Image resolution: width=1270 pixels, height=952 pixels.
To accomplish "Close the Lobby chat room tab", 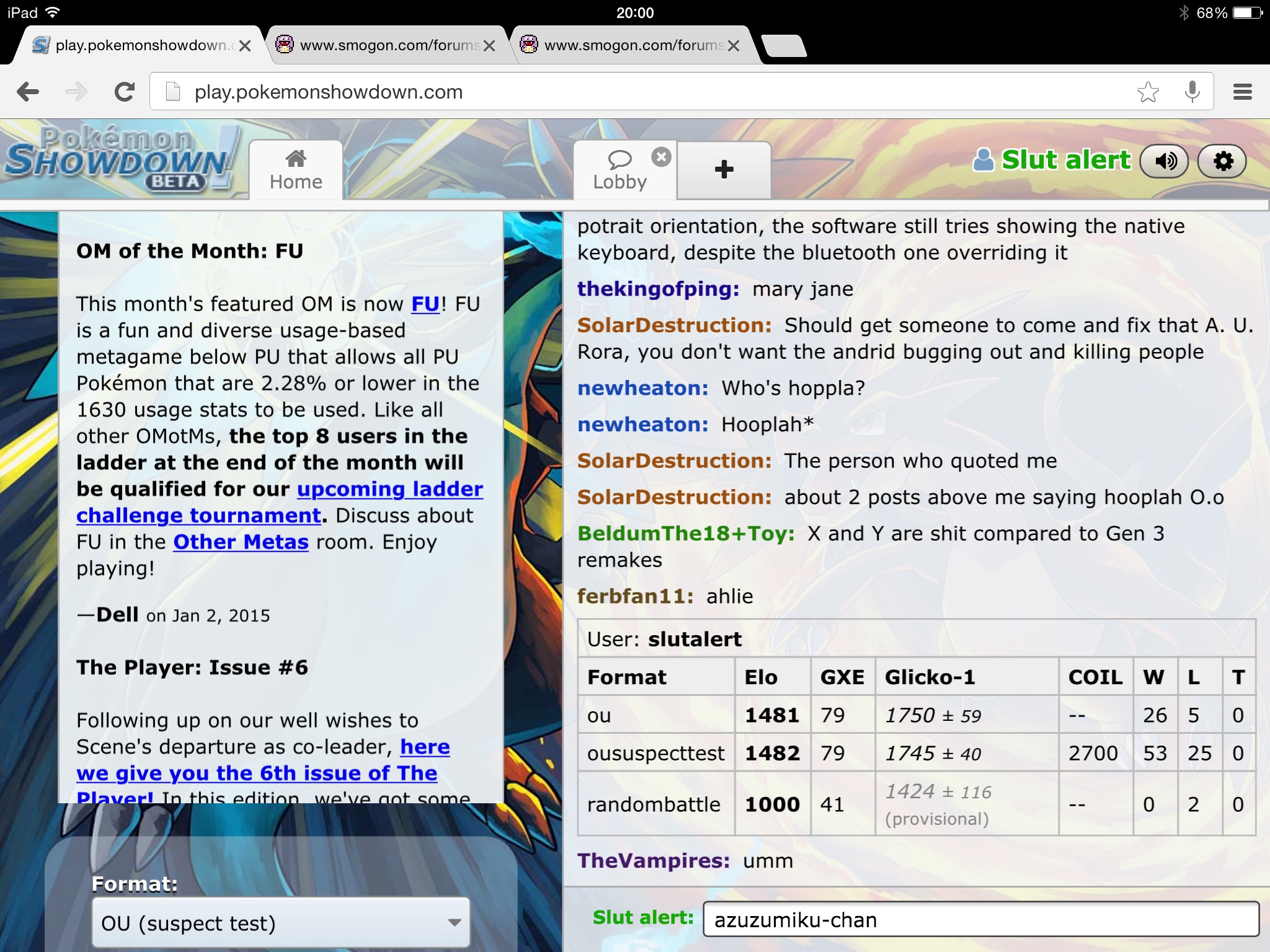I will coord(661,157).
